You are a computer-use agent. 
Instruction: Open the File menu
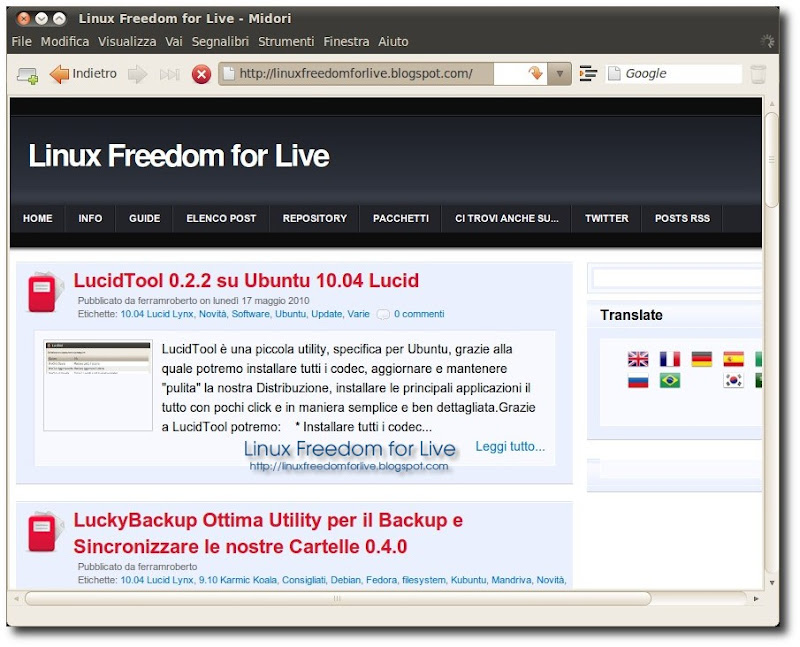click(21, 41)
